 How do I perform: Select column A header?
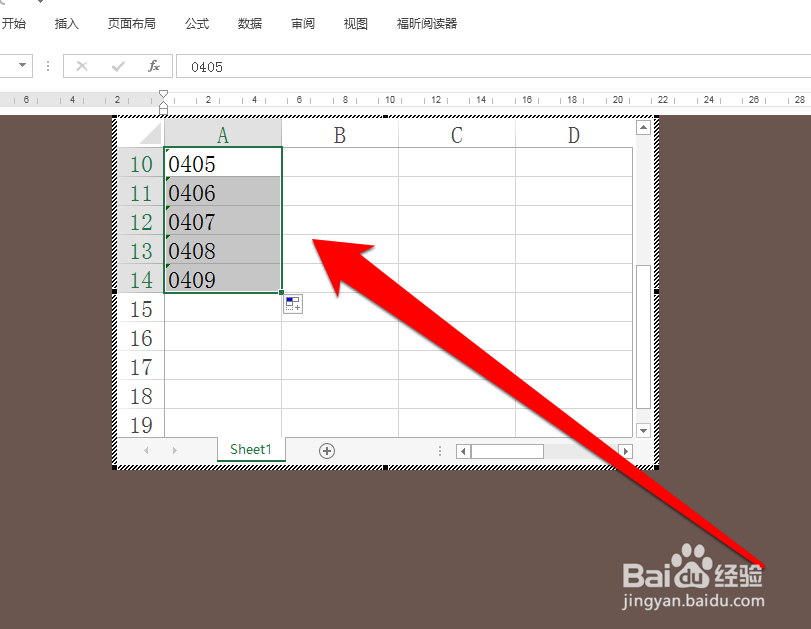223,134
